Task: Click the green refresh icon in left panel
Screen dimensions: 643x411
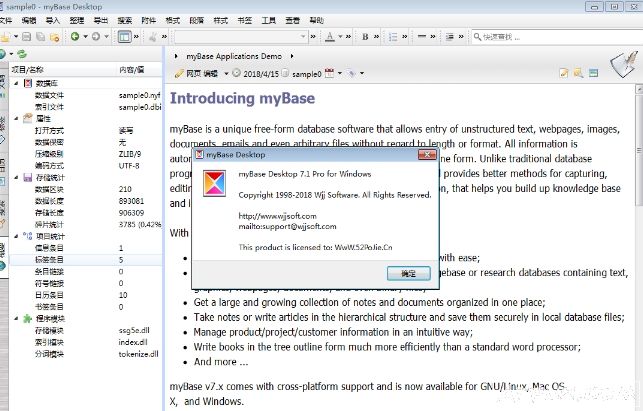Action: pos(22,54)
